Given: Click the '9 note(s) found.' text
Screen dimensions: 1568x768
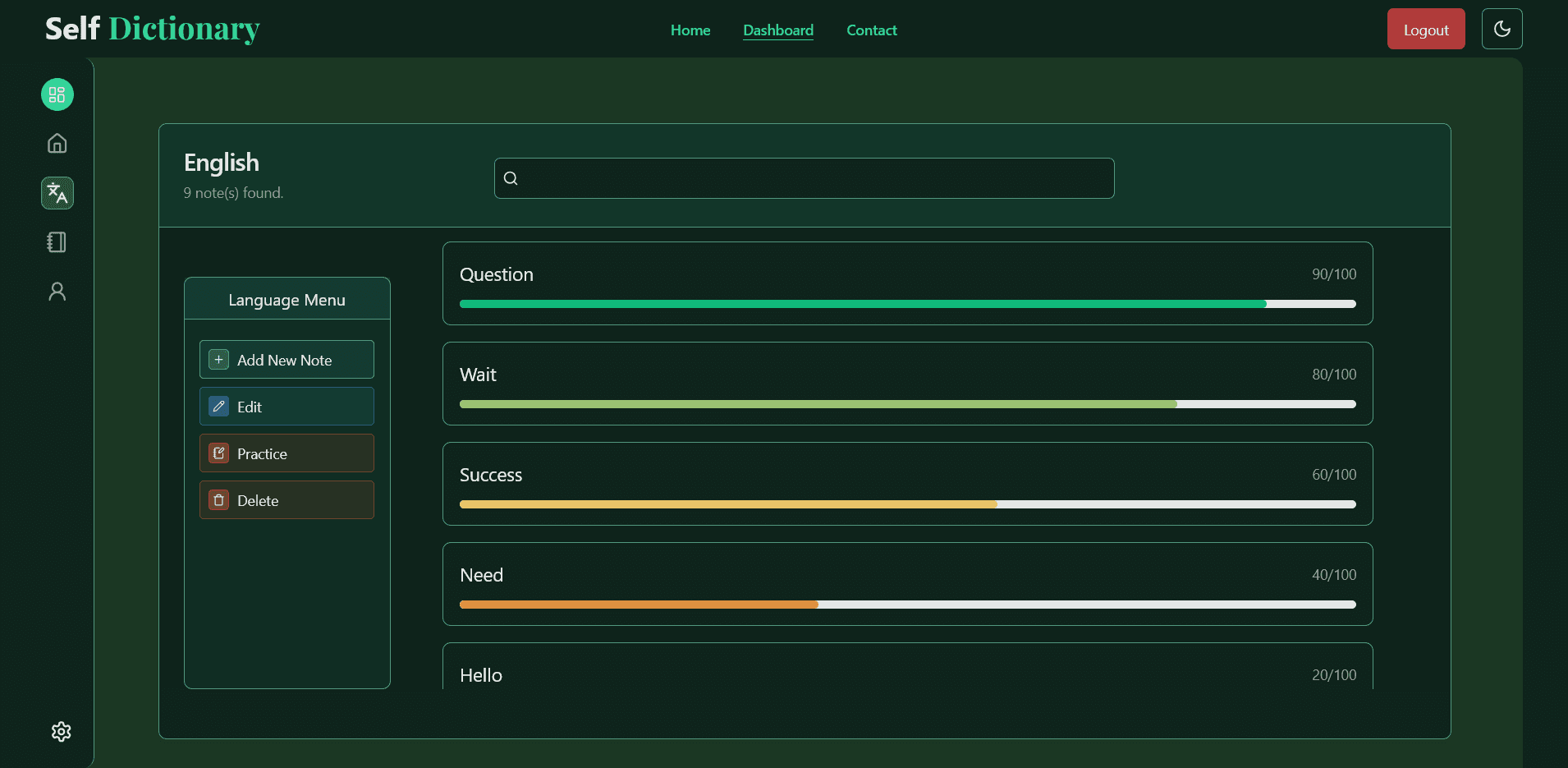Looking at the screenshot, I should pos(233,193).
